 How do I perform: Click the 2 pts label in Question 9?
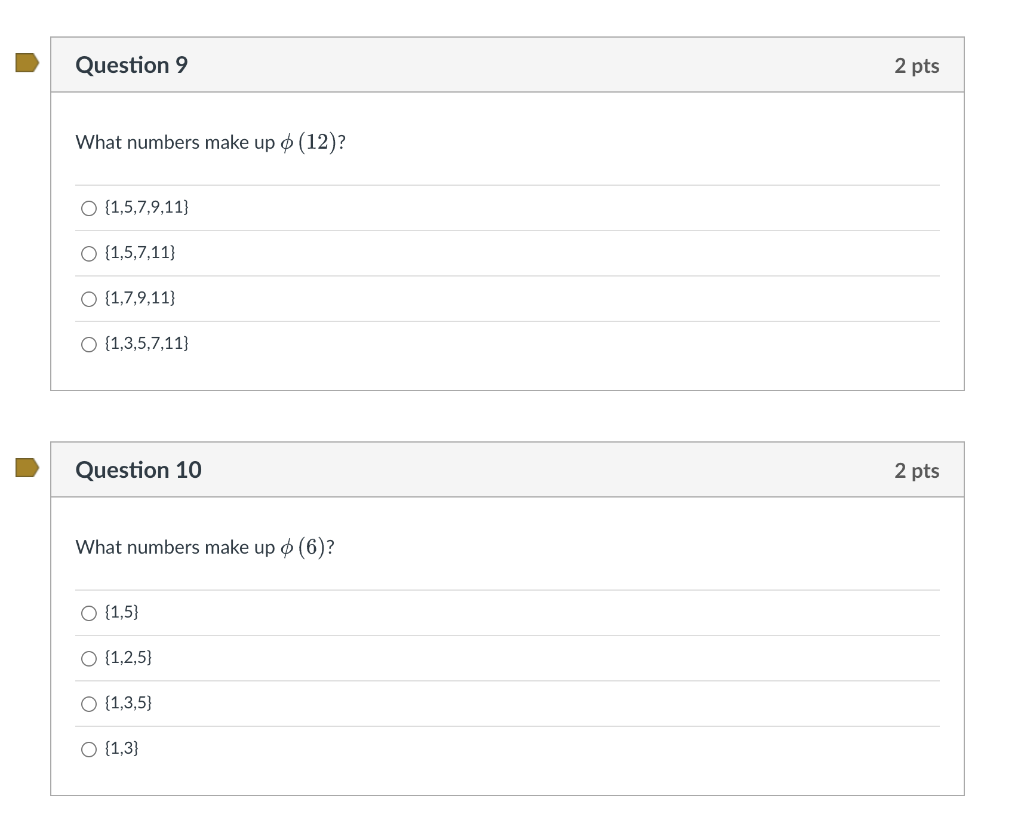pyautogui.click(x=916, y=66)
